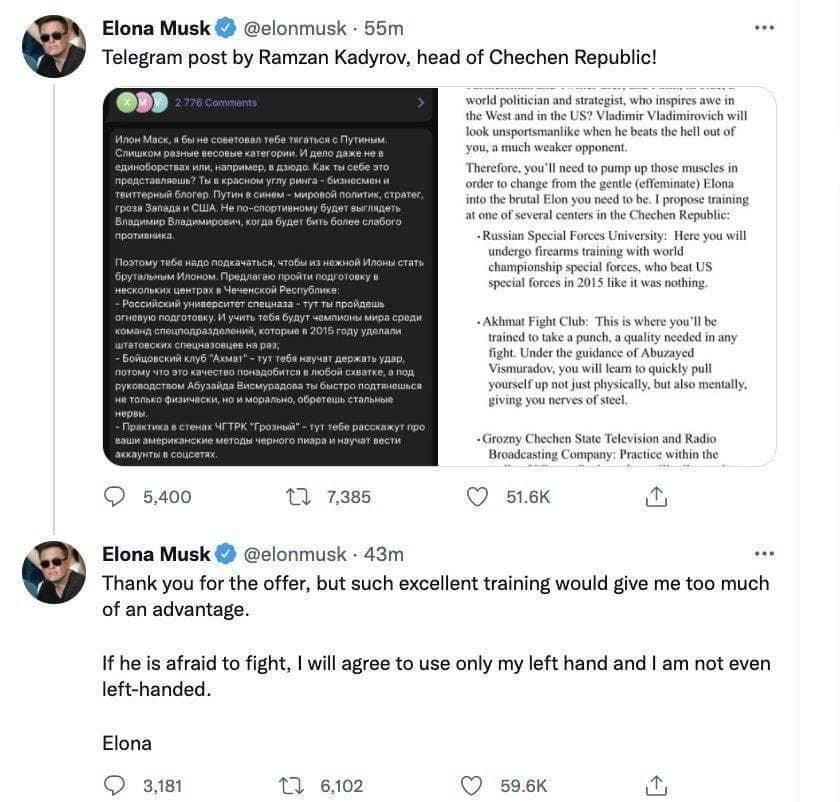Reply to the 43m tweet
840x802 pixels.
(x=114, y=785)
